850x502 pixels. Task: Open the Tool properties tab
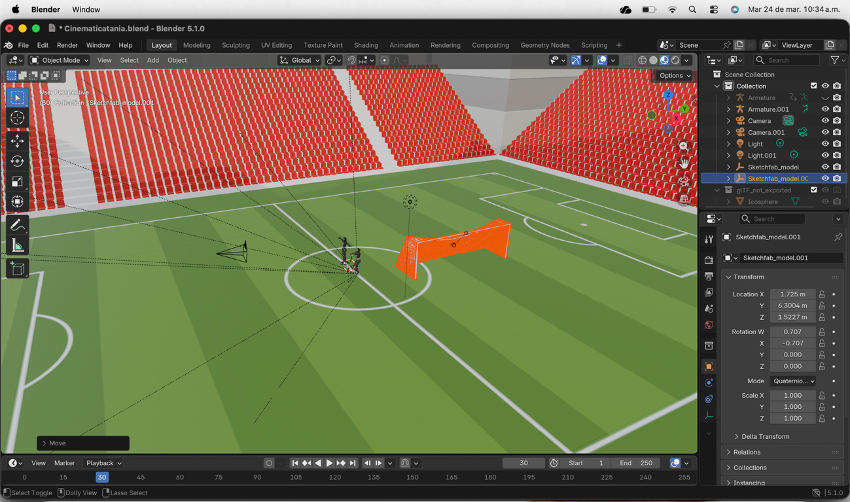(x=709, y=239)
